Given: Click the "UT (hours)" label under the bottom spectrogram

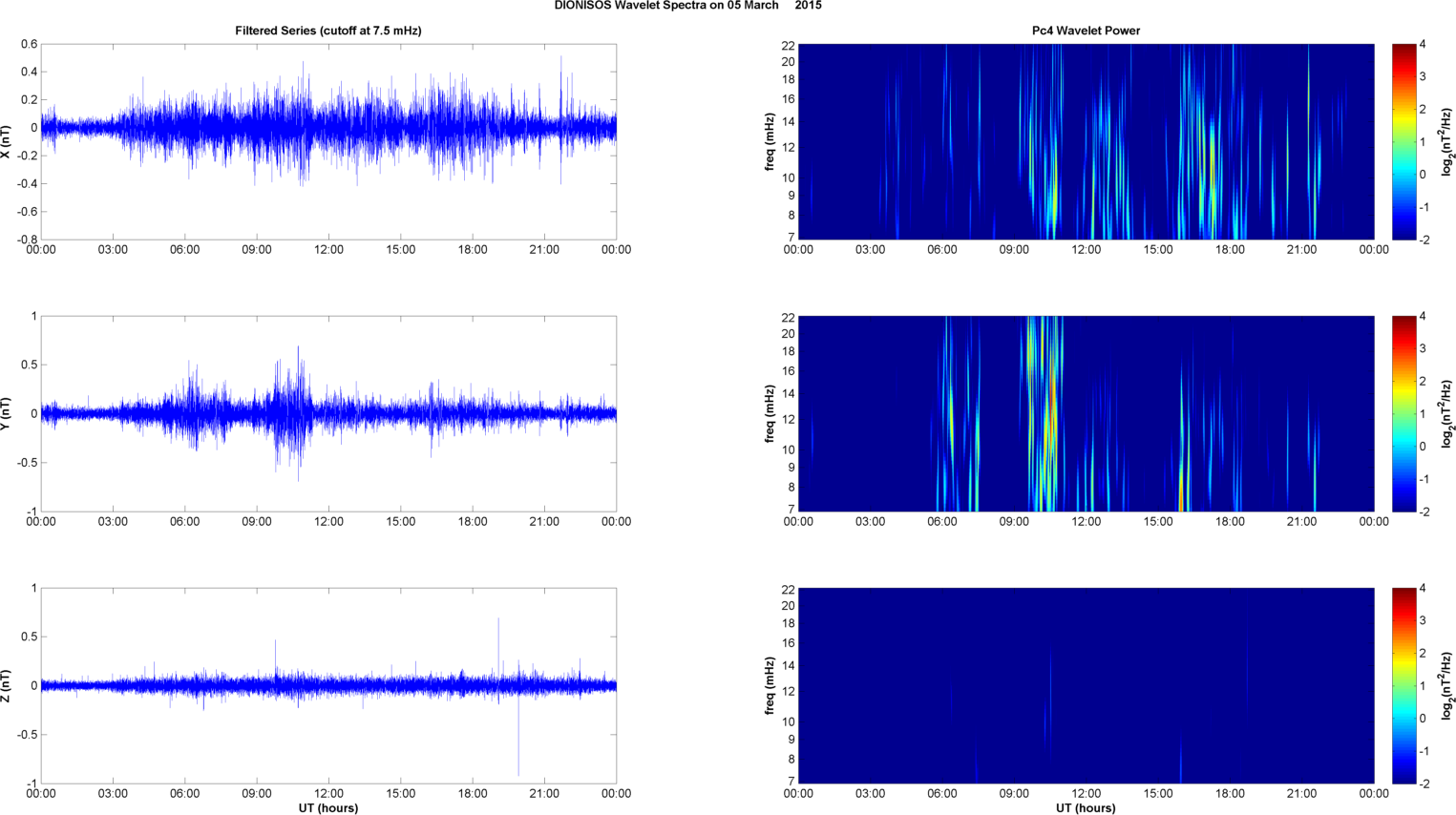Looking at the screenshot, I should [1086, 807].
